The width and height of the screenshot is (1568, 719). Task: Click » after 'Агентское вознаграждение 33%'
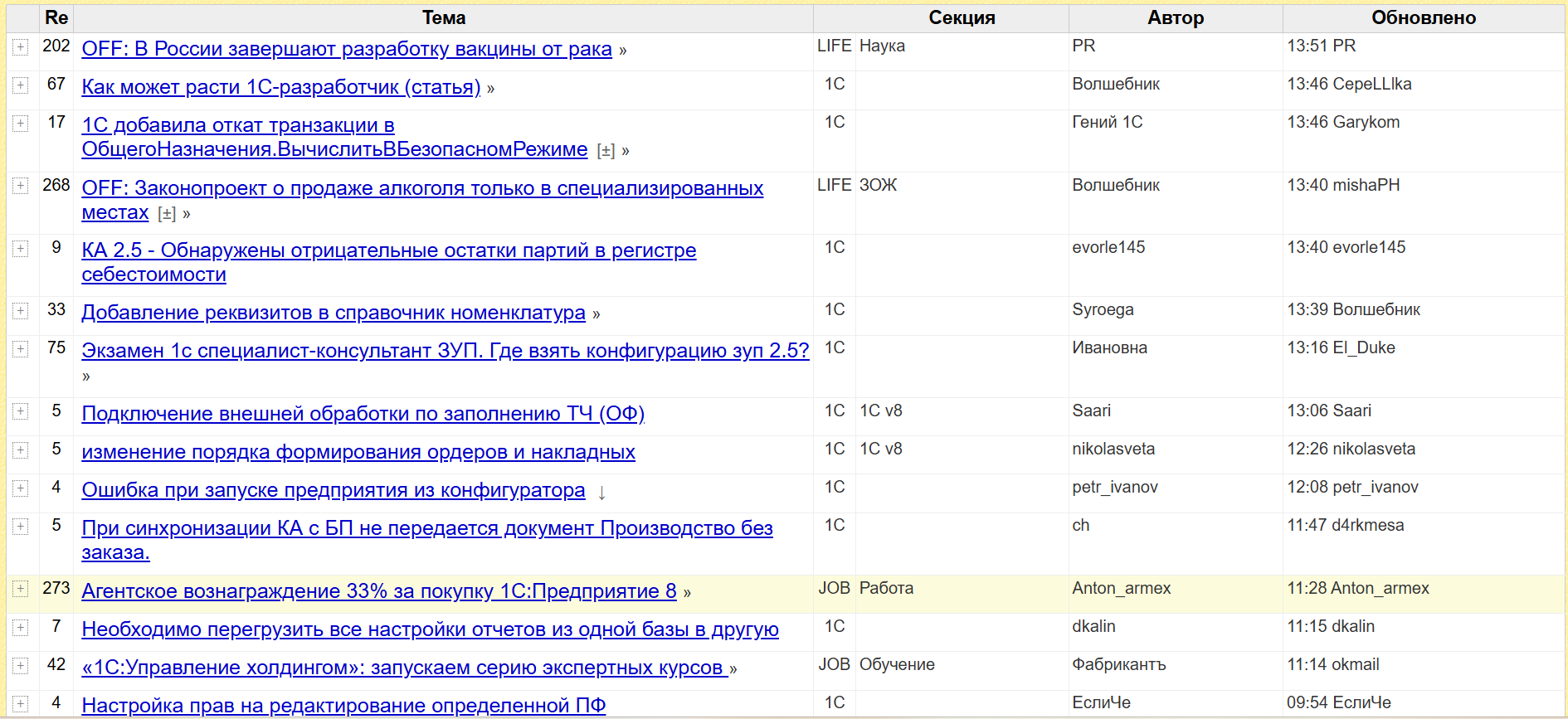687,593
